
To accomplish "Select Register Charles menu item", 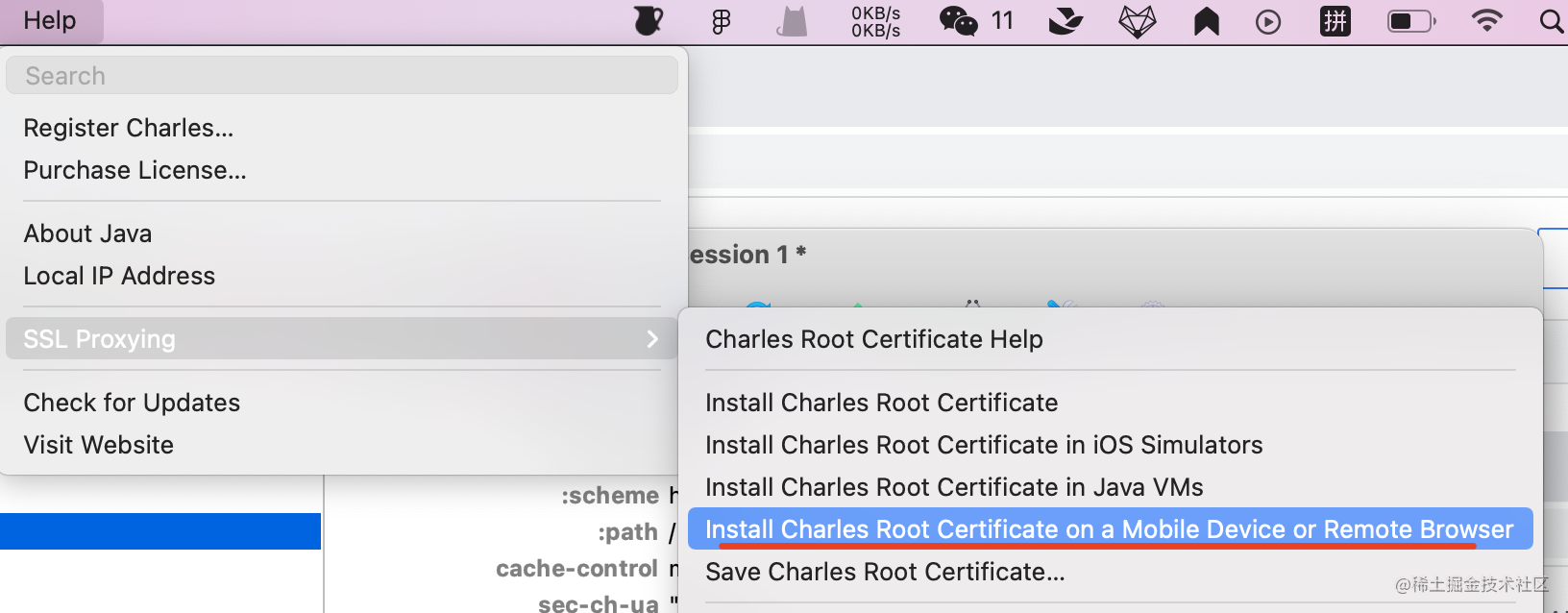I will (x=129, y=128).
